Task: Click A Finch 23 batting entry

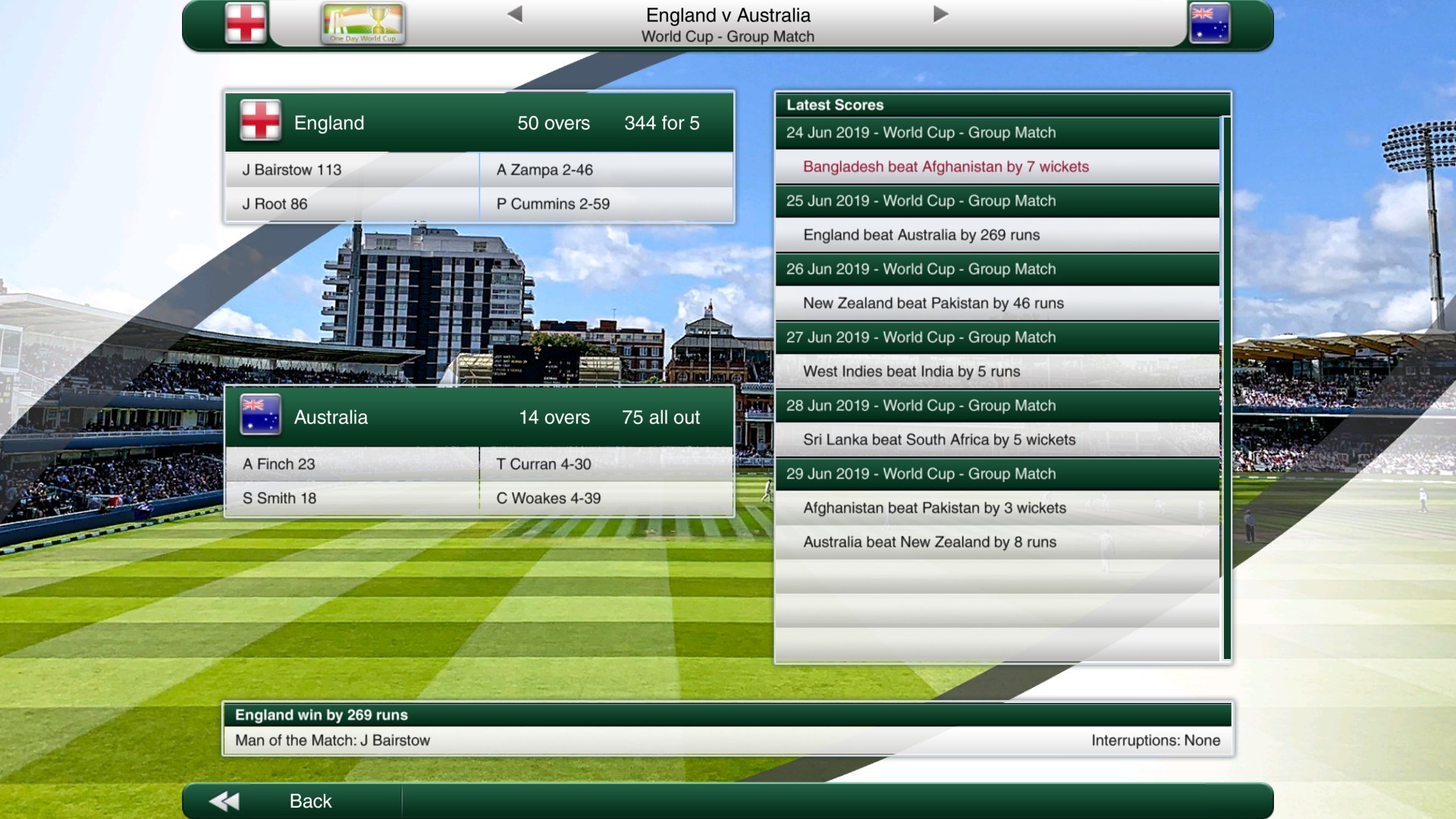Action: 353,464
